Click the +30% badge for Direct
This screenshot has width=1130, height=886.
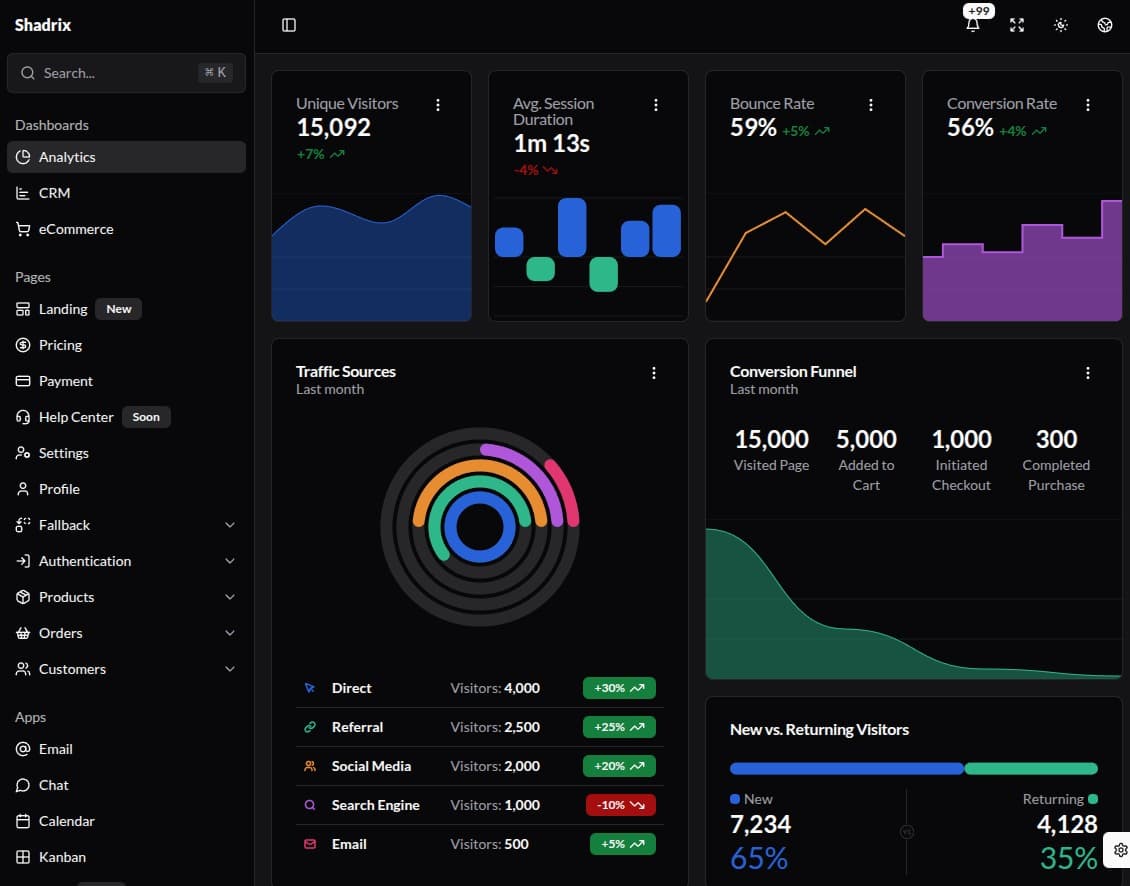tap(619, 688)
